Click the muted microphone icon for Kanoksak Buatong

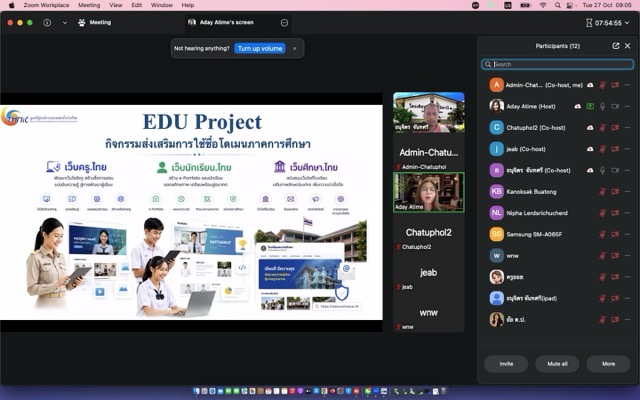602,191
